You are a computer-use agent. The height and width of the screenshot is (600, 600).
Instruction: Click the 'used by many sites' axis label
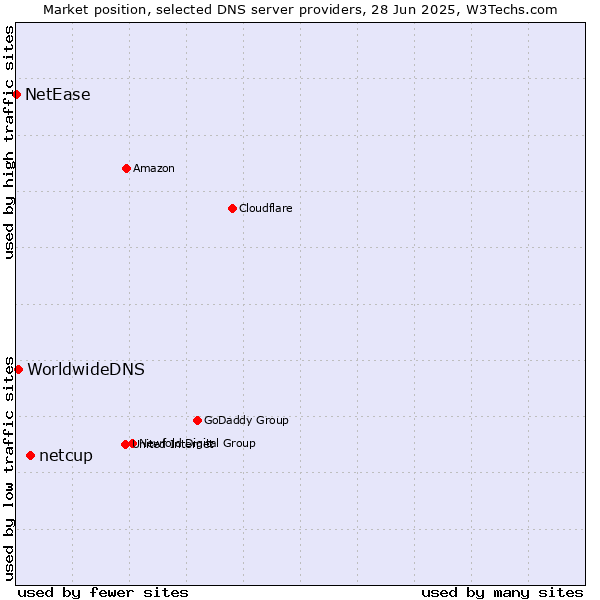502,593
